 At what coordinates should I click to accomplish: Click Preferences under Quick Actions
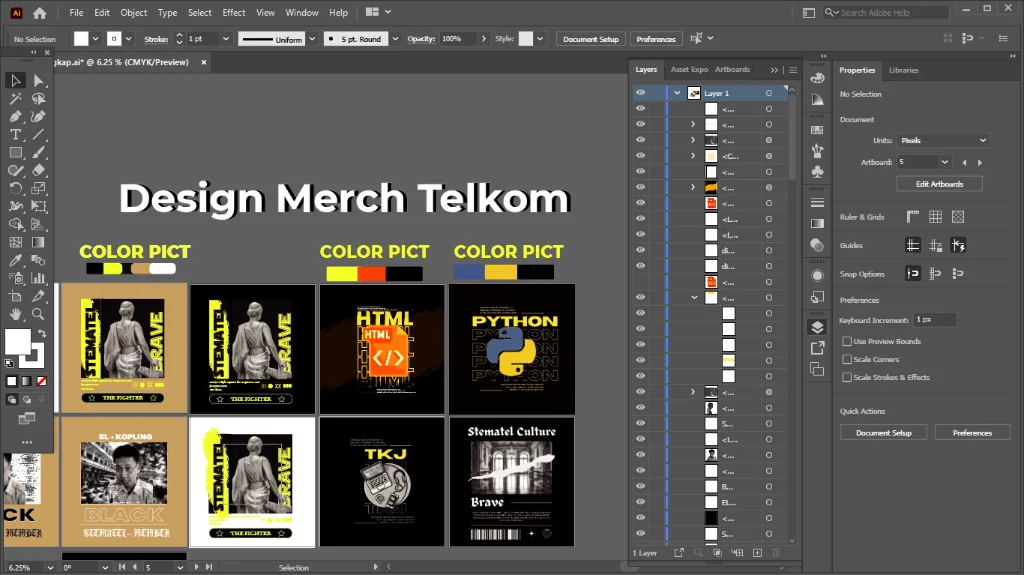coord(972,433)
